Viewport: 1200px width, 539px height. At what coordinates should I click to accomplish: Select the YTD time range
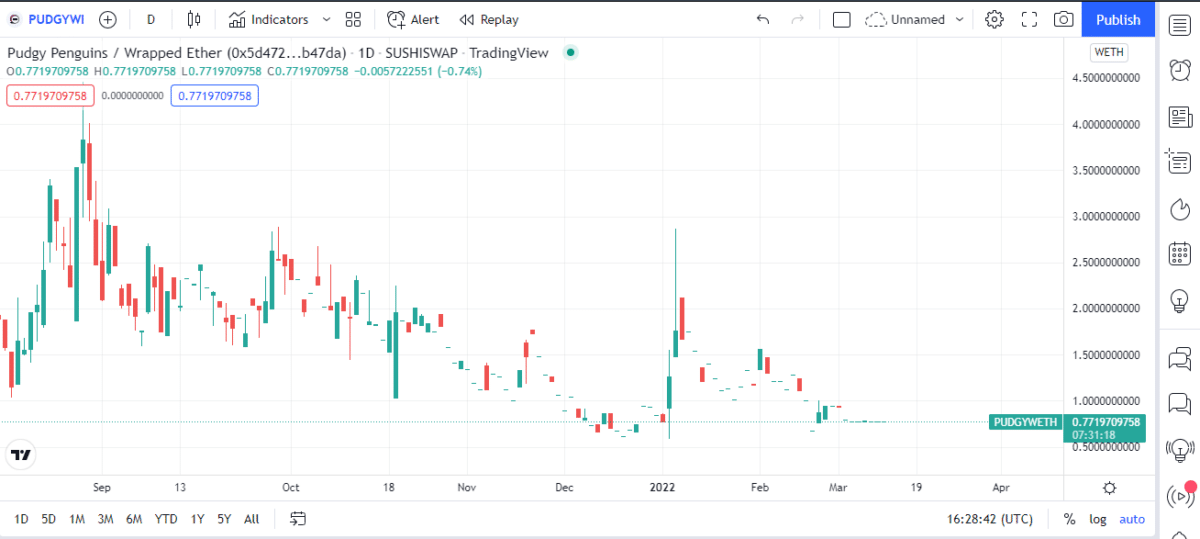pyautogui.click(x=166, y=518)
